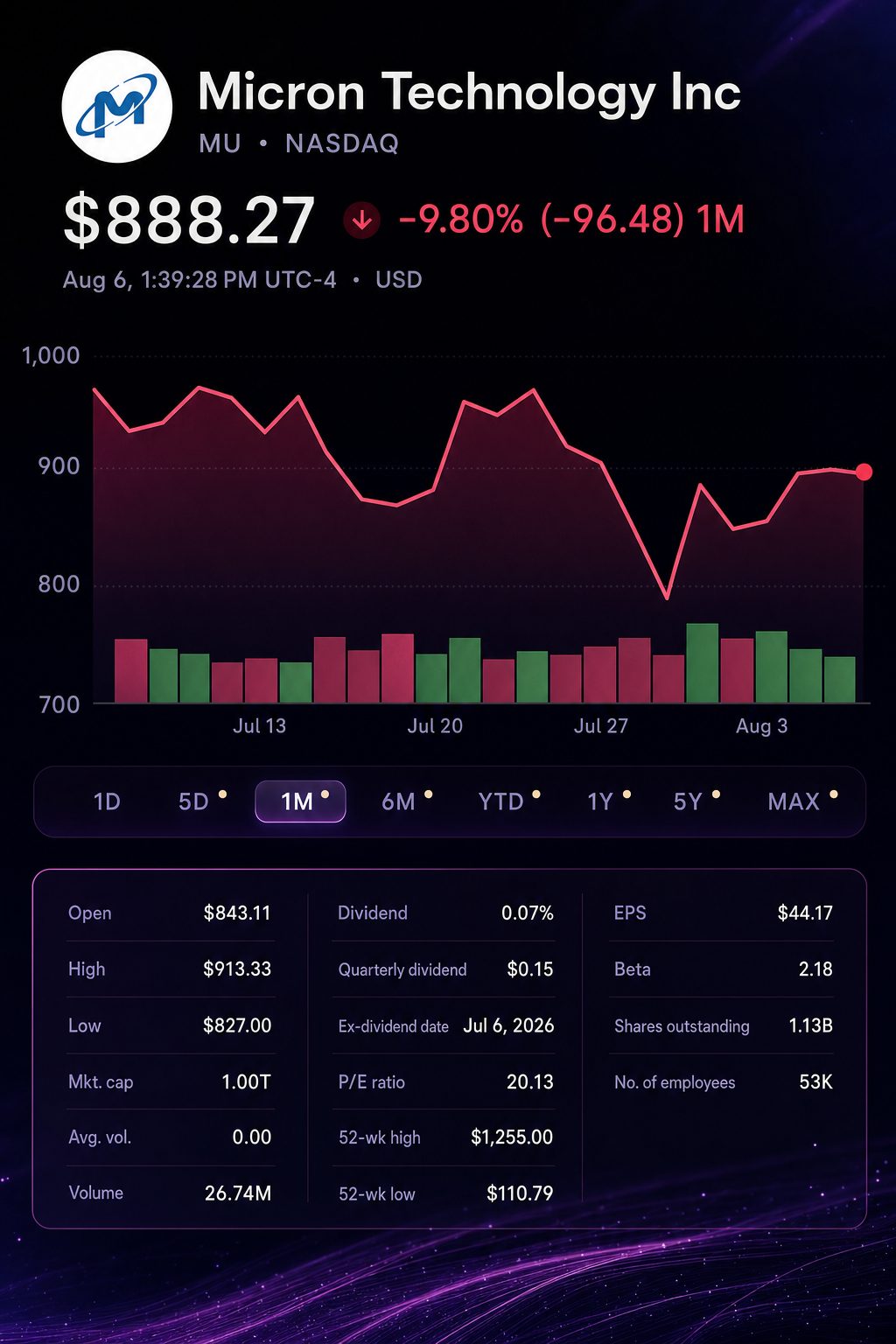This screenshot has height=1344, width=896.
Task: Click the Shares outstanding row label
Action: [x=682, y=1026]
